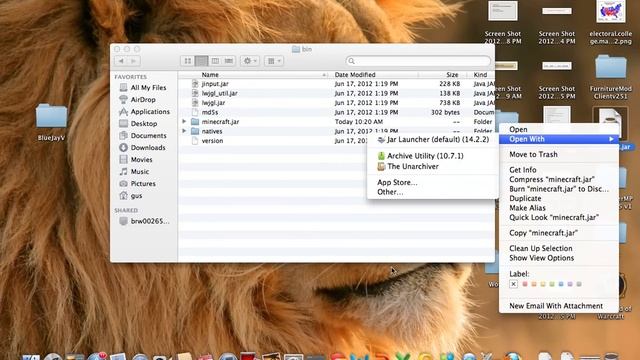640x360 pixels.
Task: Select lwjgl_util.jar file row
Action: [x=336, y=93]
